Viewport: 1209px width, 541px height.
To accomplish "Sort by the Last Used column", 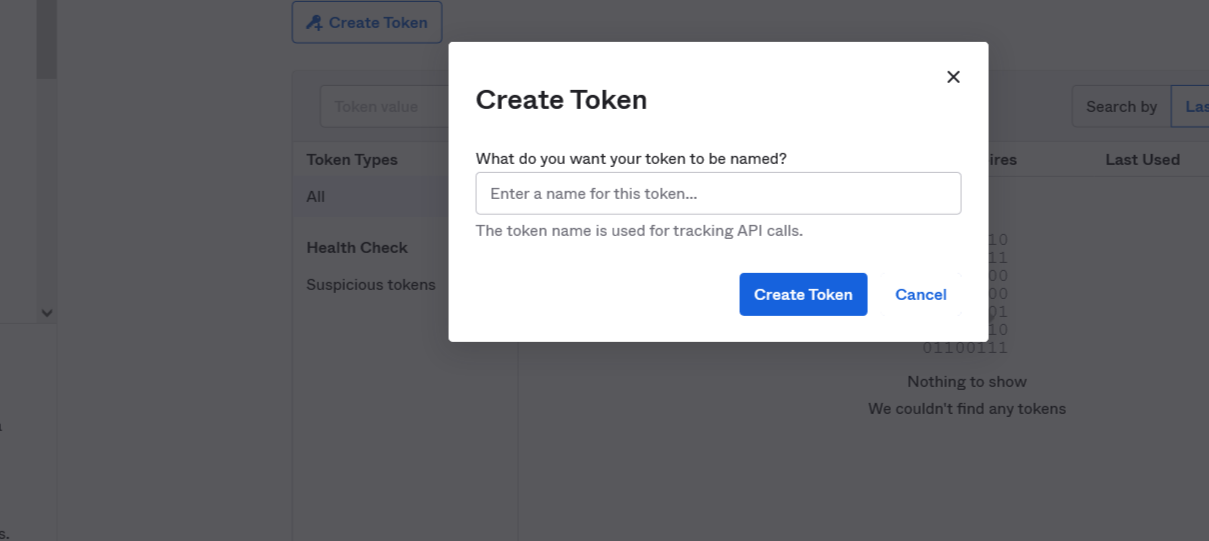I will tap(1142, 159).
